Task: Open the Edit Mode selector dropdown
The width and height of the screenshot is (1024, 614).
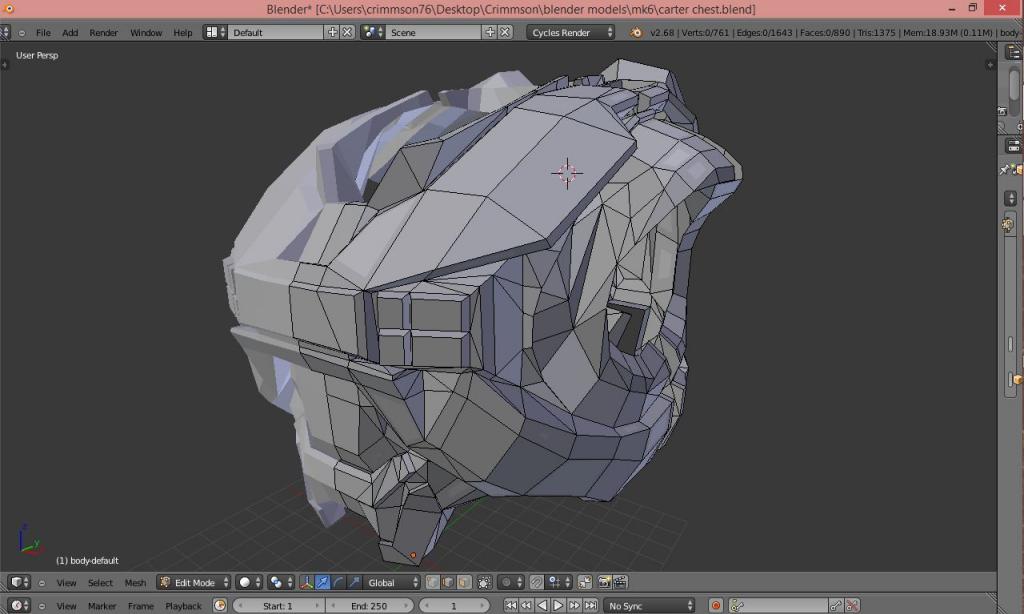Action: [194, 582]
